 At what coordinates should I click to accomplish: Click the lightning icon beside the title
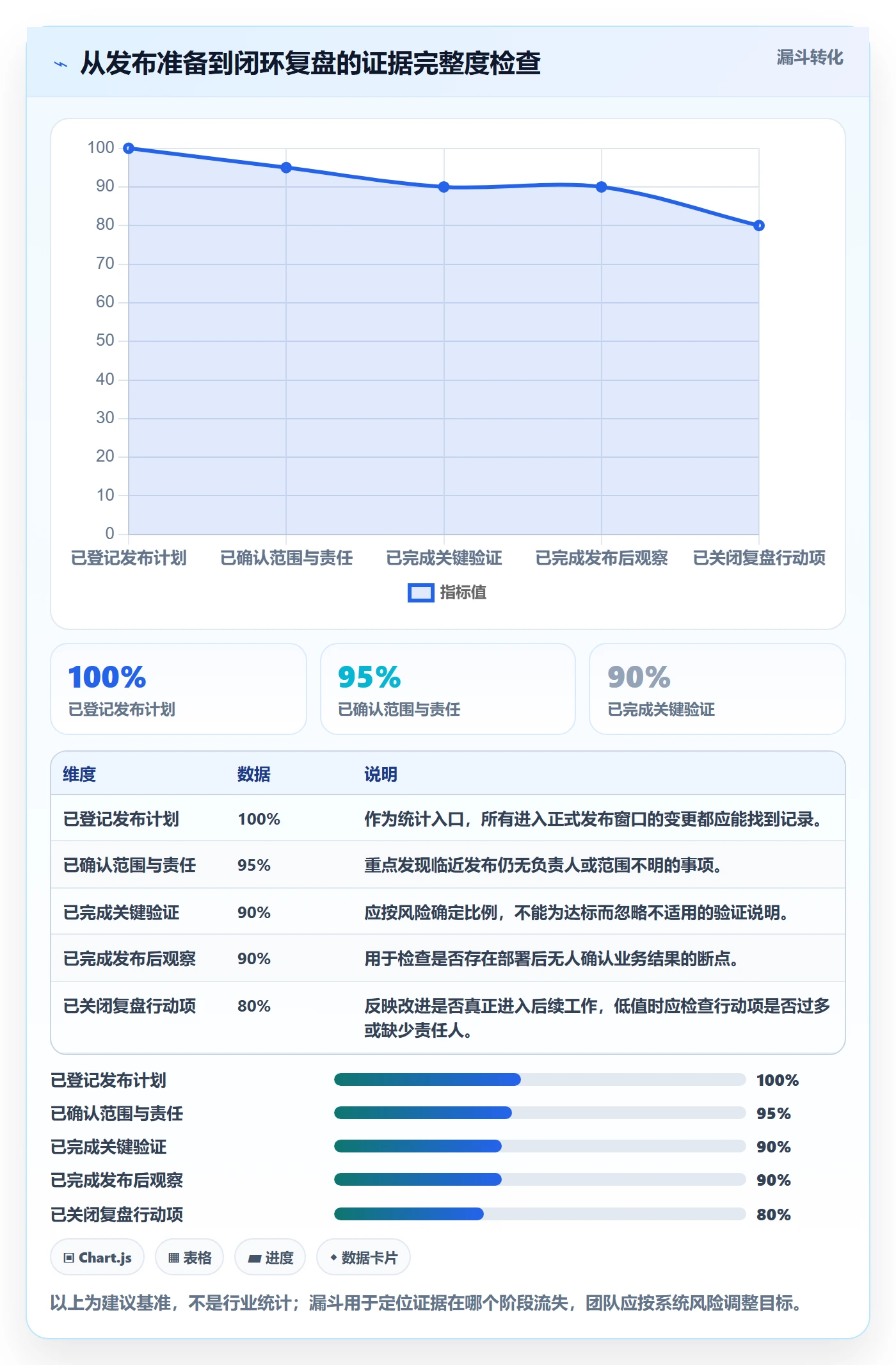[61, 64]
